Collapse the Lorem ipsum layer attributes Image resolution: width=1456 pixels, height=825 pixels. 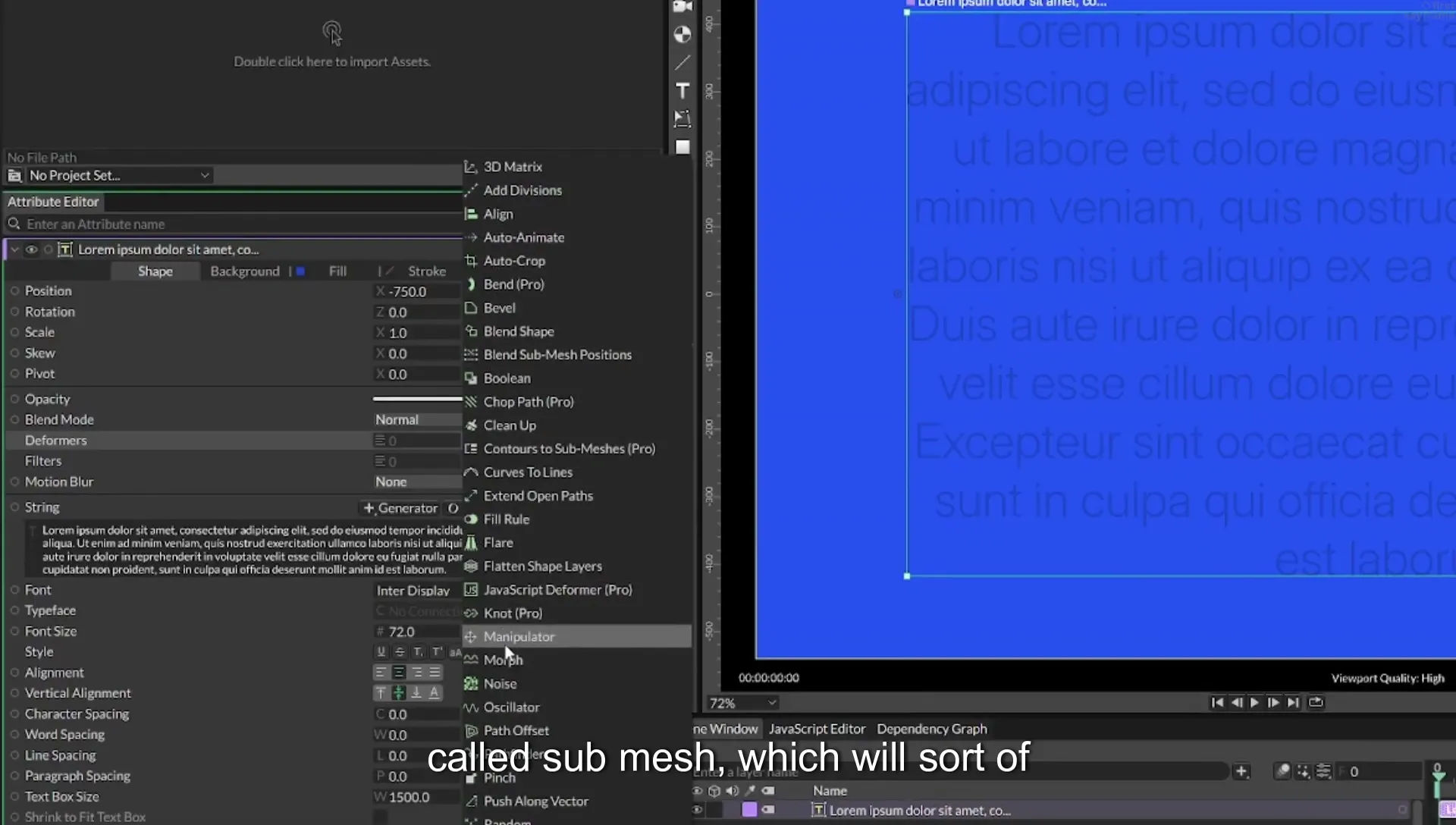click(x=14, y=249)
